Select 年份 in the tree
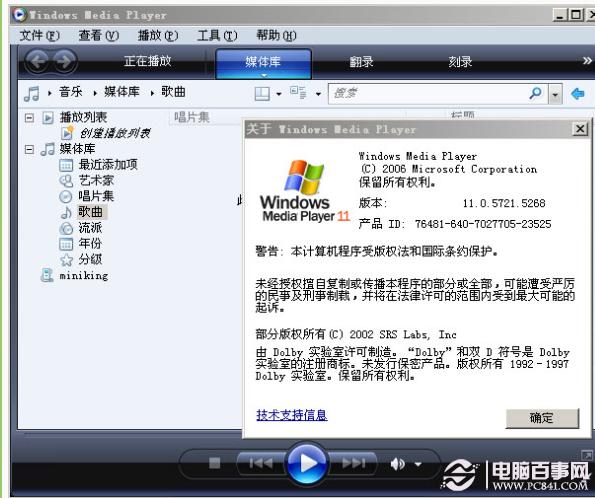The width and height of the screenshot is (595, 498). pyautogui.click(x=90, y=244)
